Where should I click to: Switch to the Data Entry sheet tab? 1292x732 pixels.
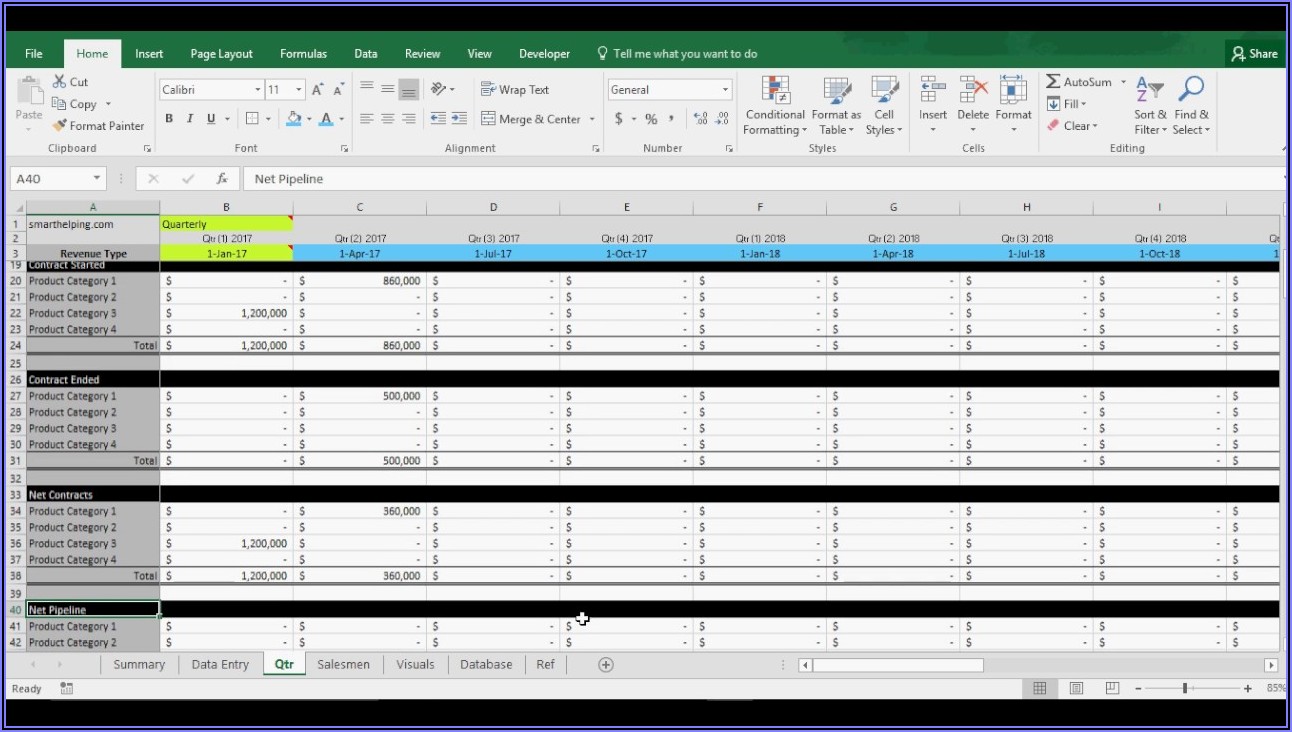click(x=220, y=665)
